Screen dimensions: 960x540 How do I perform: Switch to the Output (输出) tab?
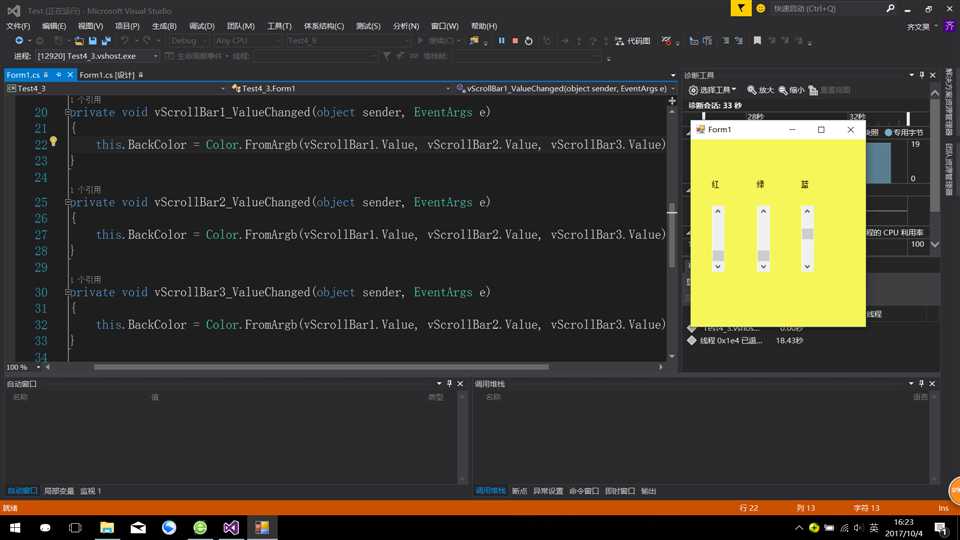(648, 491)
